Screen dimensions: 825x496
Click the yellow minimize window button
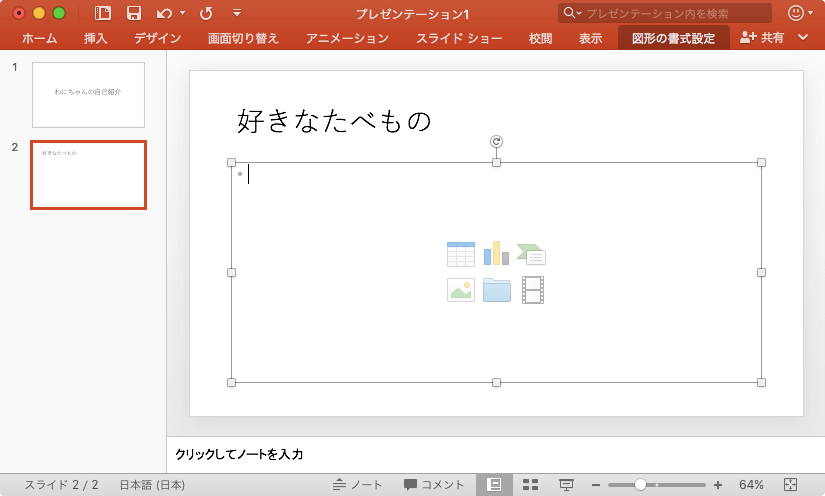[x=39, y=13]
